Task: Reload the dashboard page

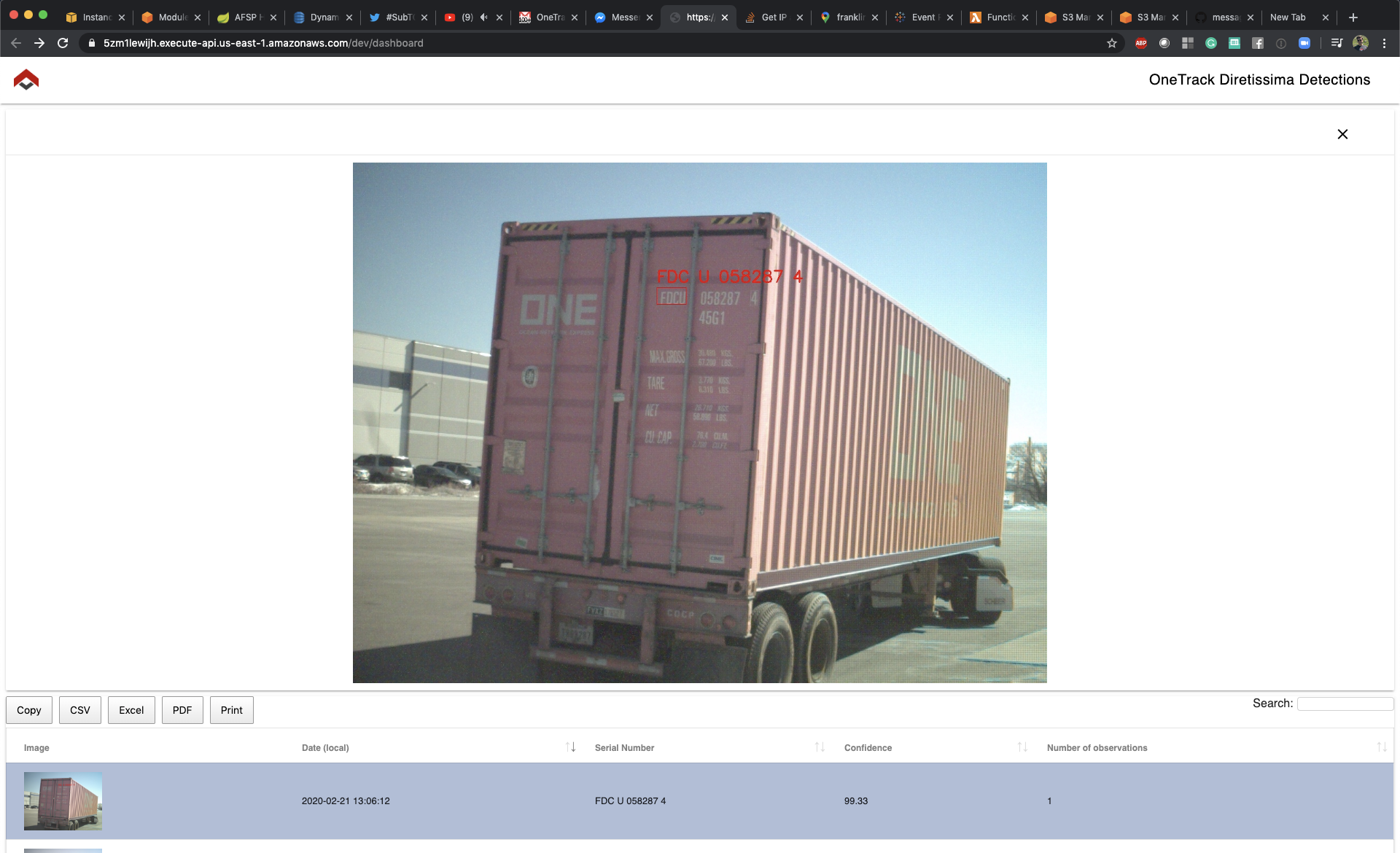Action: point(63,43)
